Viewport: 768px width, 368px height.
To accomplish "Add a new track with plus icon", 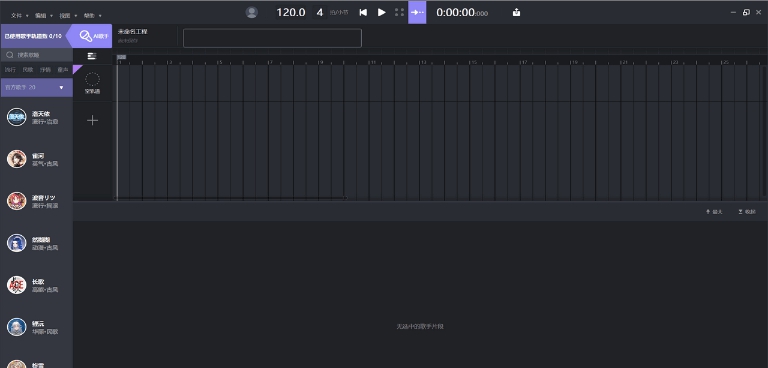I will tap(92, 121).
